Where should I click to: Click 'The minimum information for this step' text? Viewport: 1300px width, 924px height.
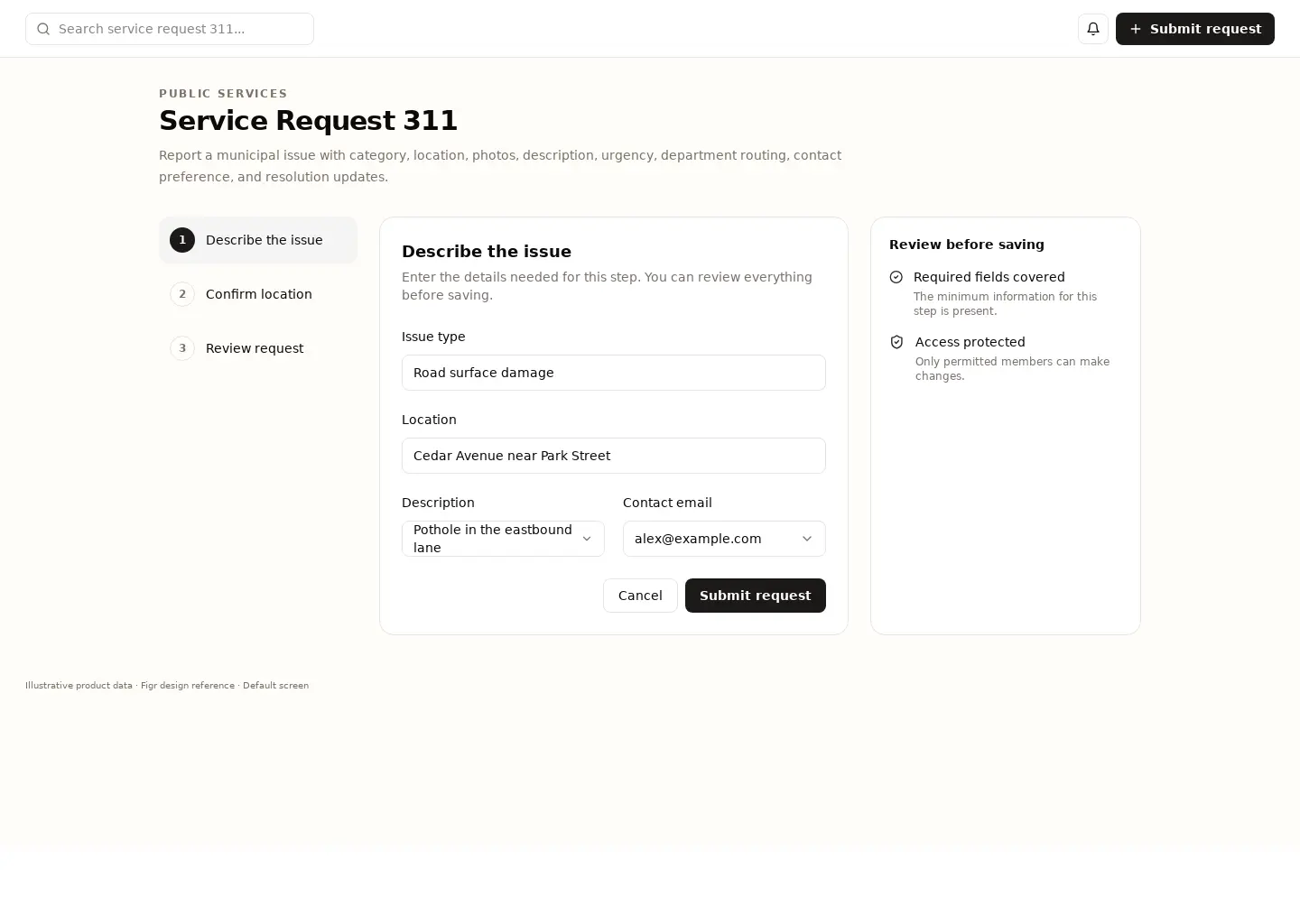tap(1005, 304)
